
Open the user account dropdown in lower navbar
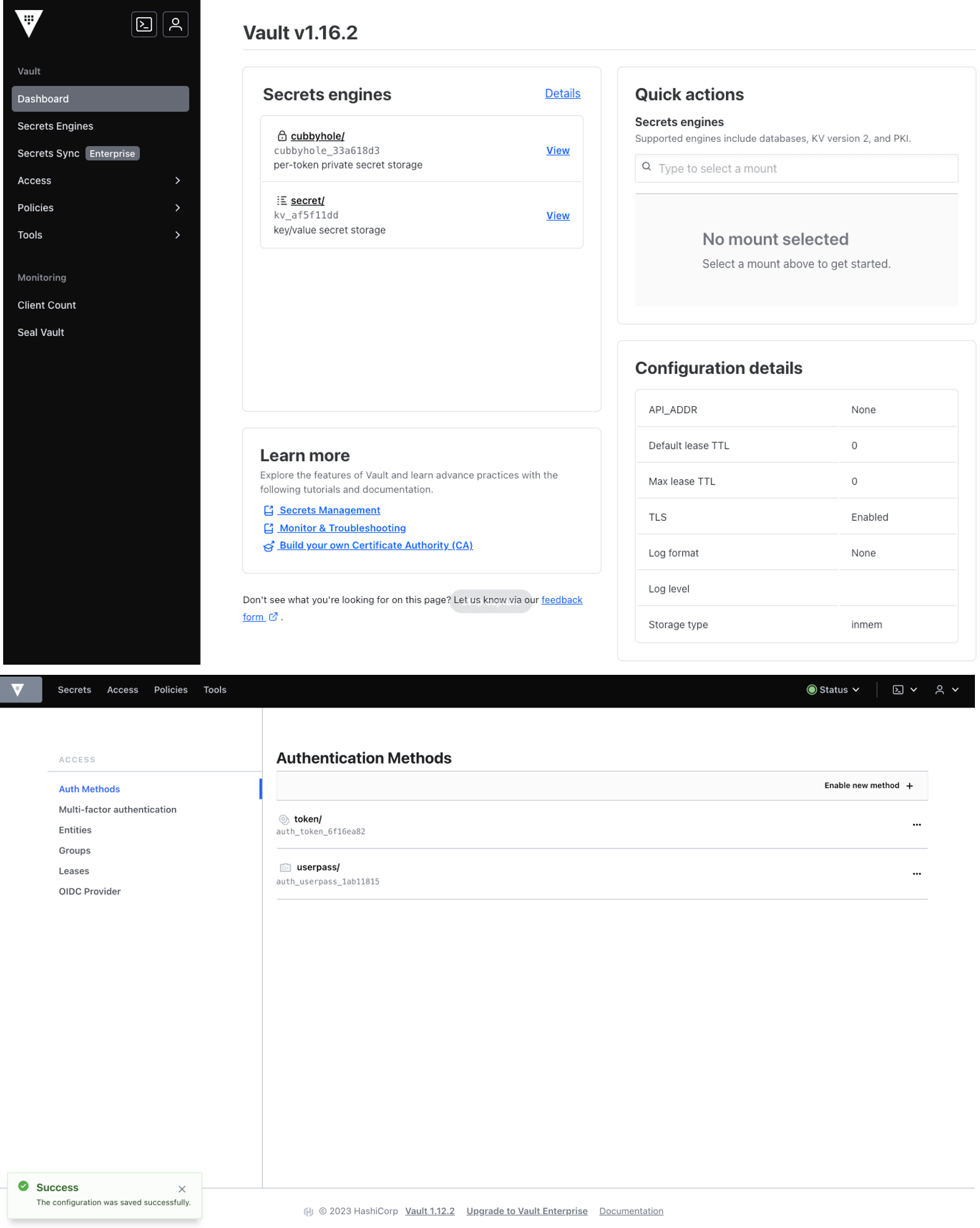pos(946,689)
